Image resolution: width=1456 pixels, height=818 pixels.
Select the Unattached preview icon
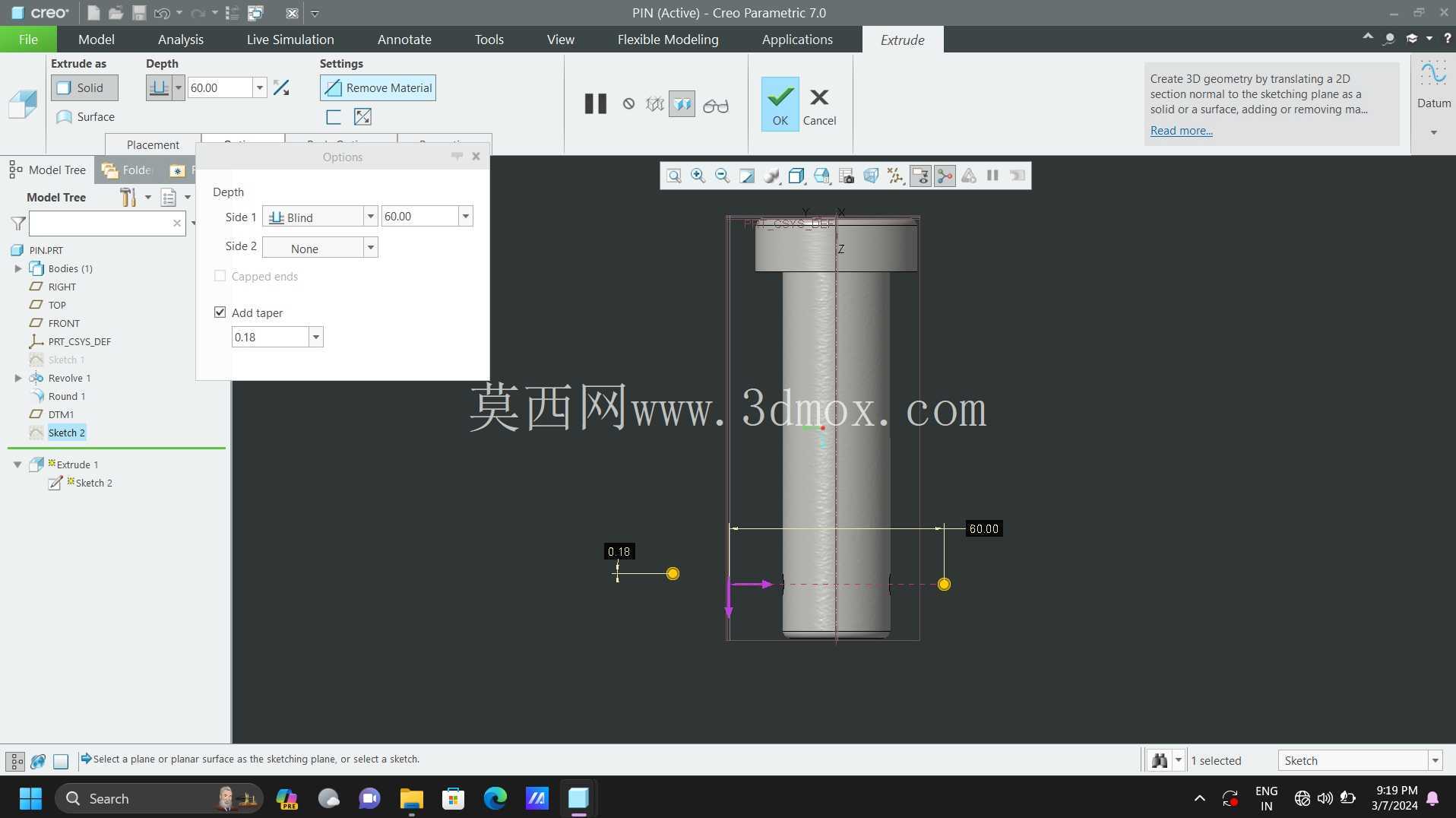[x=654, y=104]
